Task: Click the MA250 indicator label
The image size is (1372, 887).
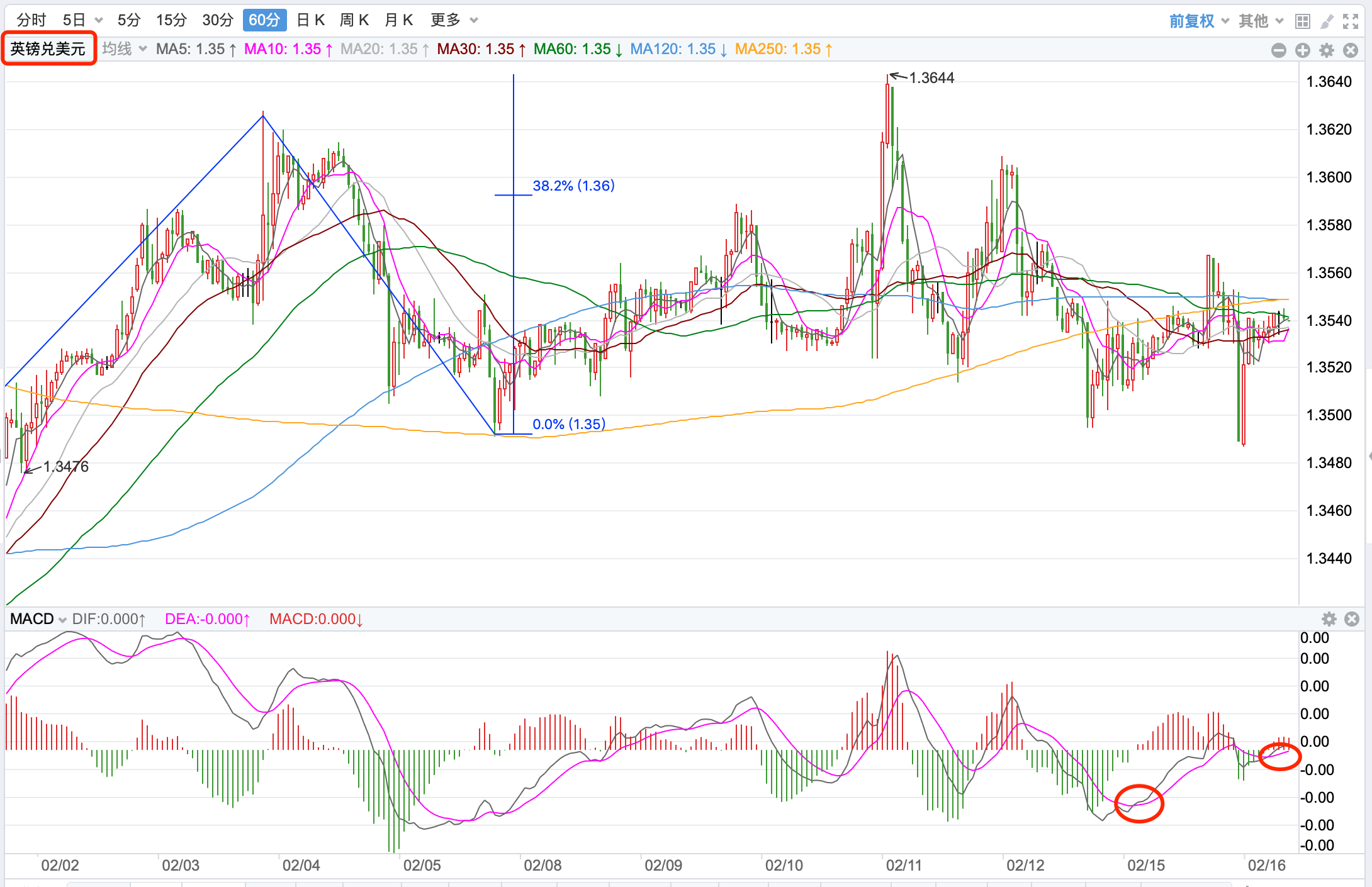Action: tap(783, 49)
